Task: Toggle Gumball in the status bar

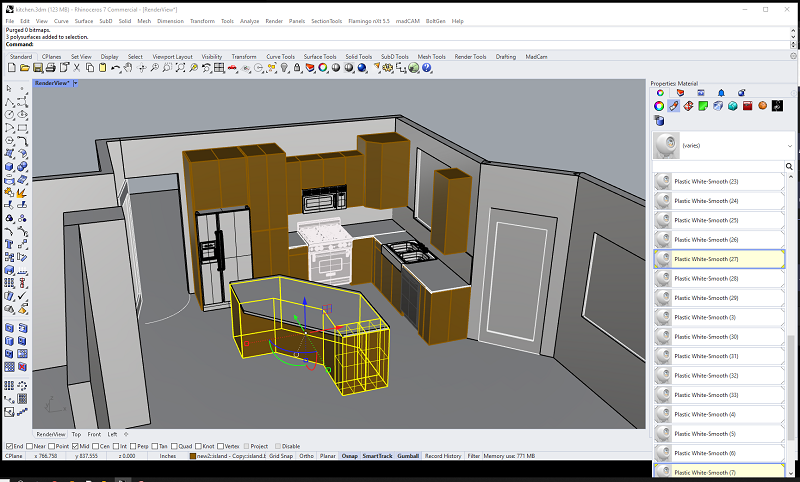Action: [407, 456]
